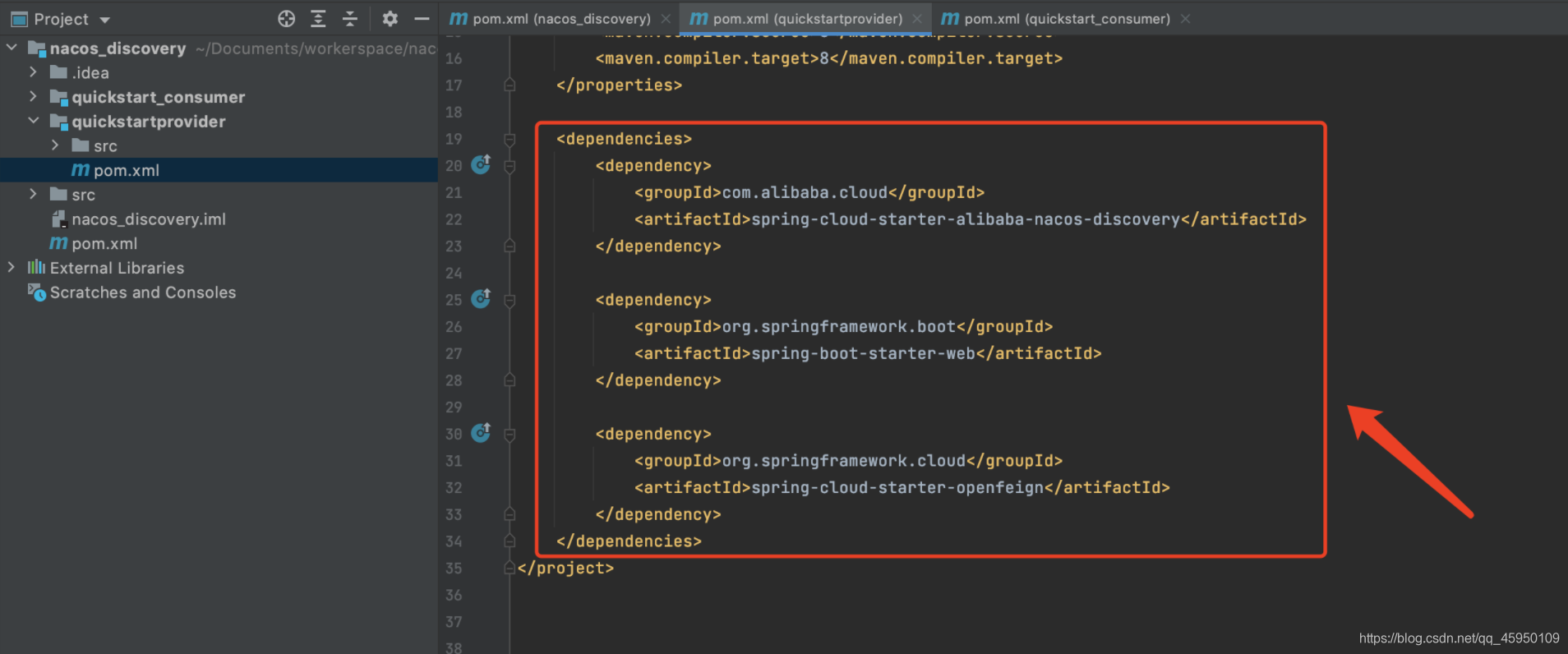Viewport: 1568px width, 654px height.
Task: Click line number 22 in gutter
Action: pos(454,219)
